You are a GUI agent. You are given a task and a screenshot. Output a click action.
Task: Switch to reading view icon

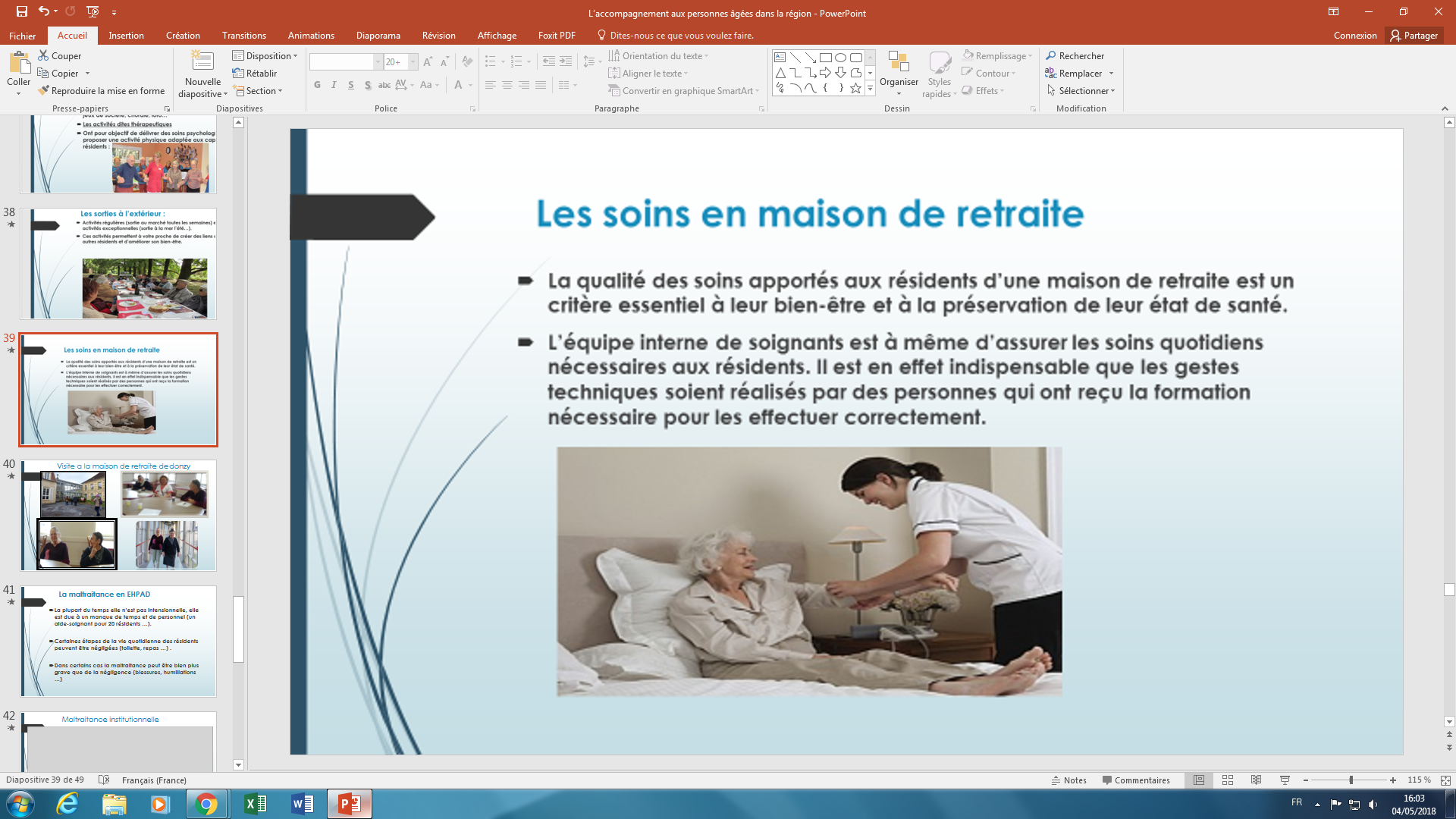point(1257,780)
